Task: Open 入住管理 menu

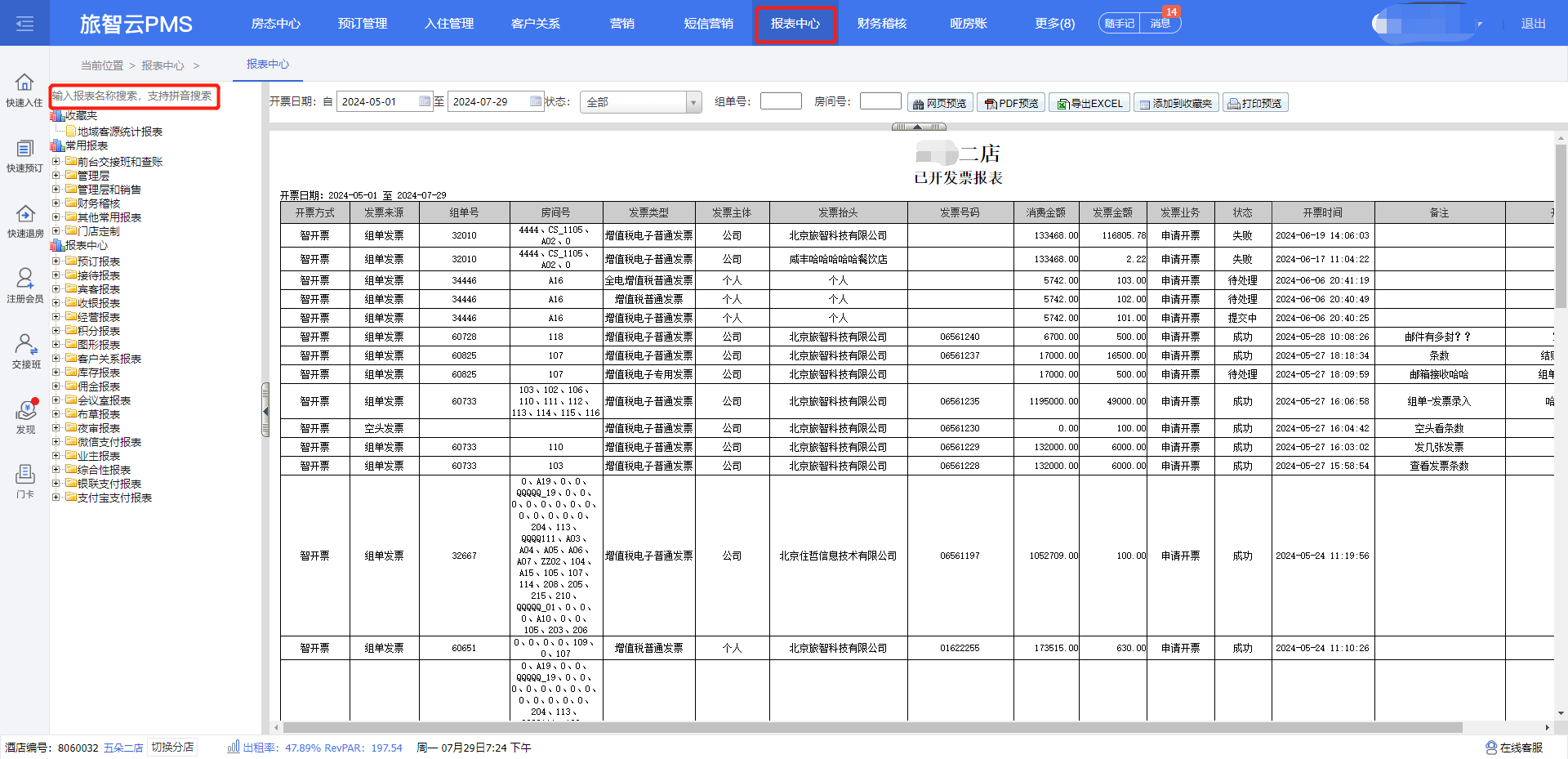Action: 449,24
